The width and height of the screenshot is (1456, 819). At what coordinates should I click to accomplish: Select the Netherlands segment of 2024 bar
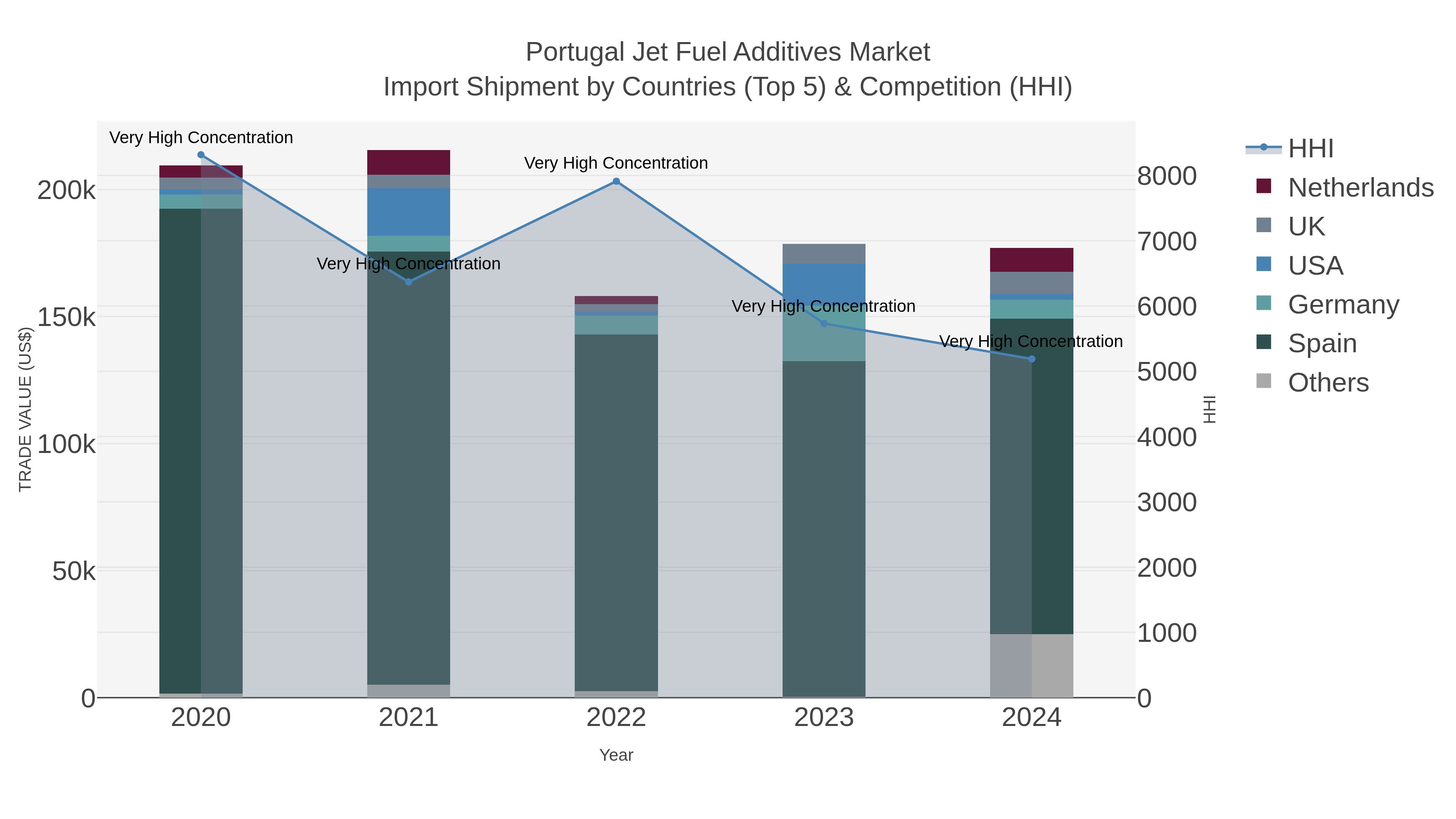[1031, 260]
